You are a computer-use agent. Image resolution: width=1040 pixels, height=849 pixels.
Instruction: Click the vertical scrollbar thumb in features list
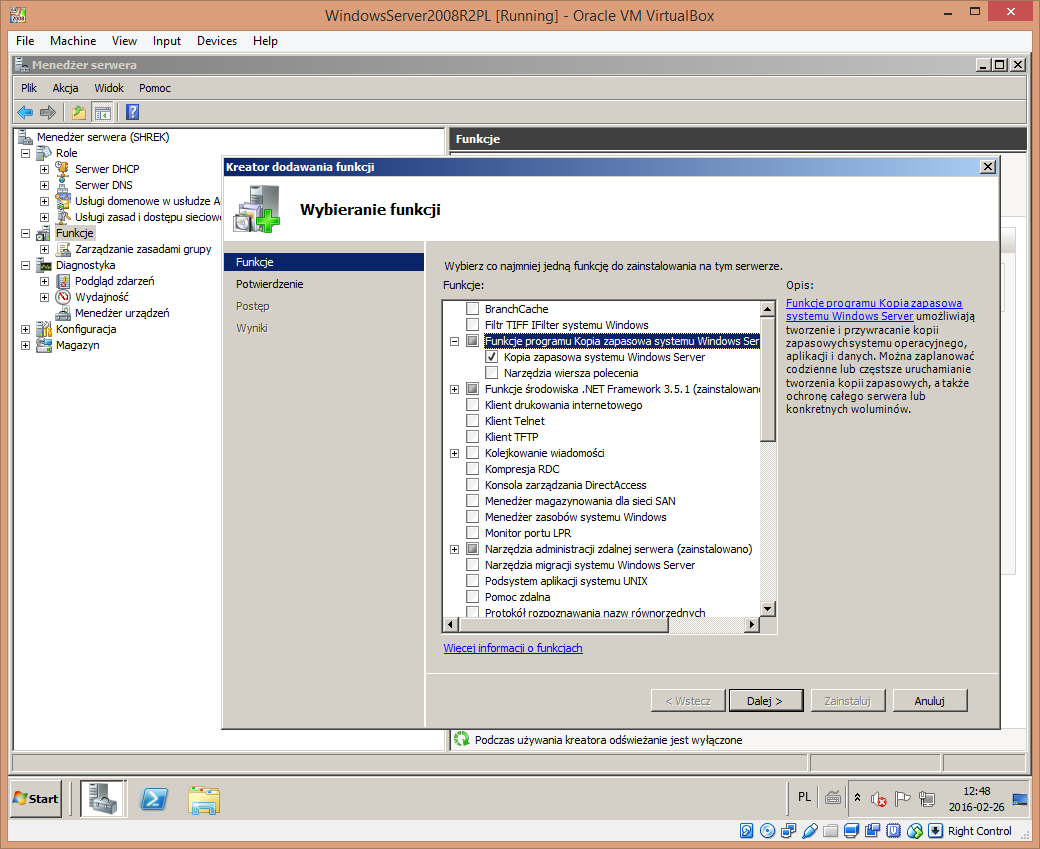coord(767,379)
